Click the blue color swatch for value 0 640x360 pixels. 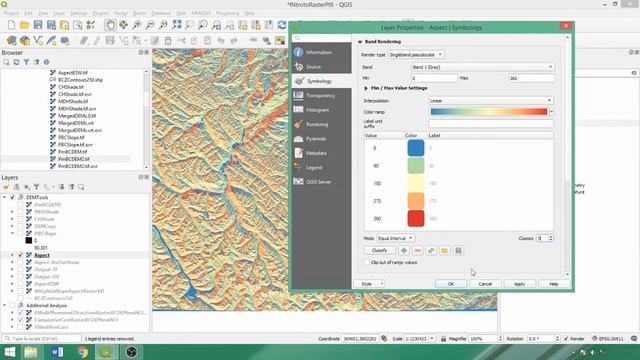(416, 148)
